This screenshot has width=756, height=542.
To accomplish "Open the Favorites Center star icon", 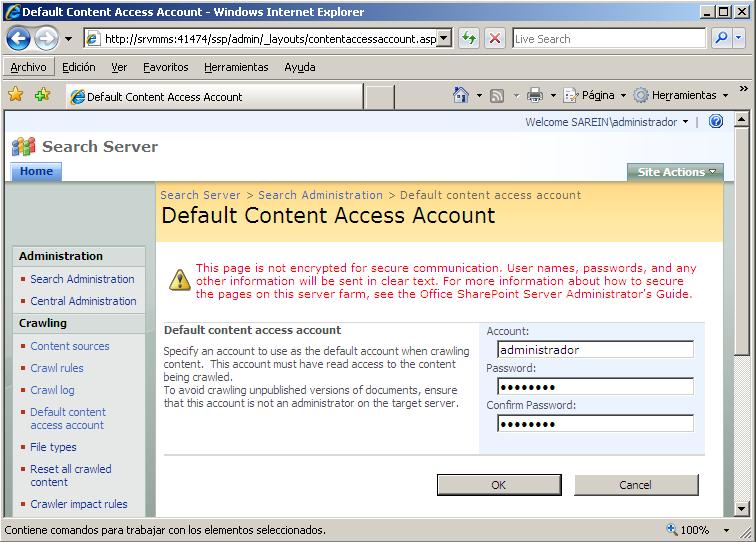I will pyautogui.click(x=16, y=96).
